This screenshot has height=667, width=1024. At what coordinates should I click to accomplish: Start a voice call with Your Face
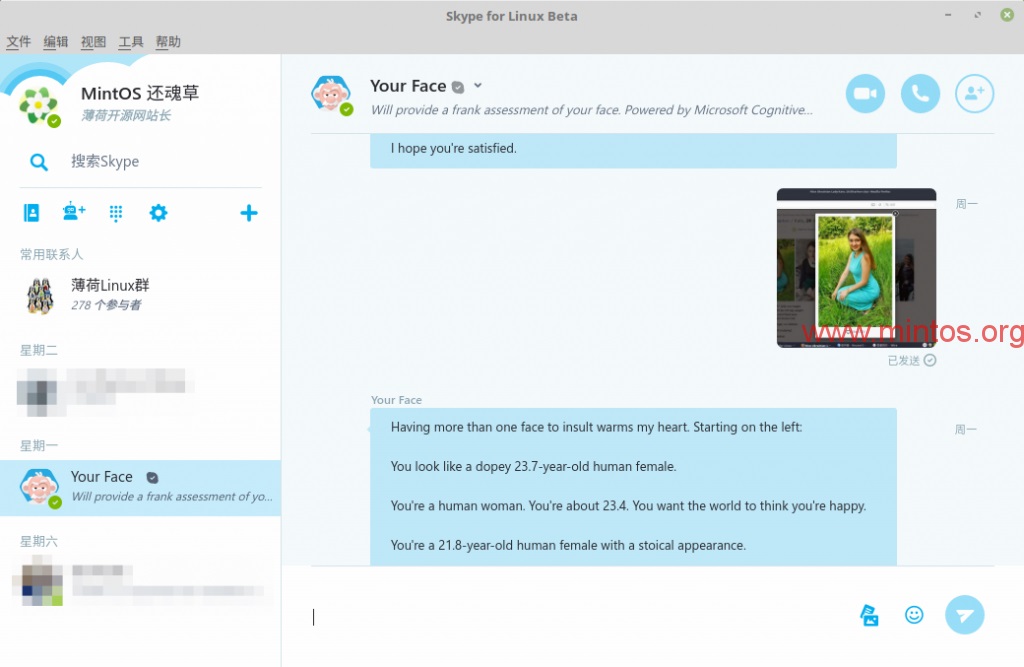920,93
